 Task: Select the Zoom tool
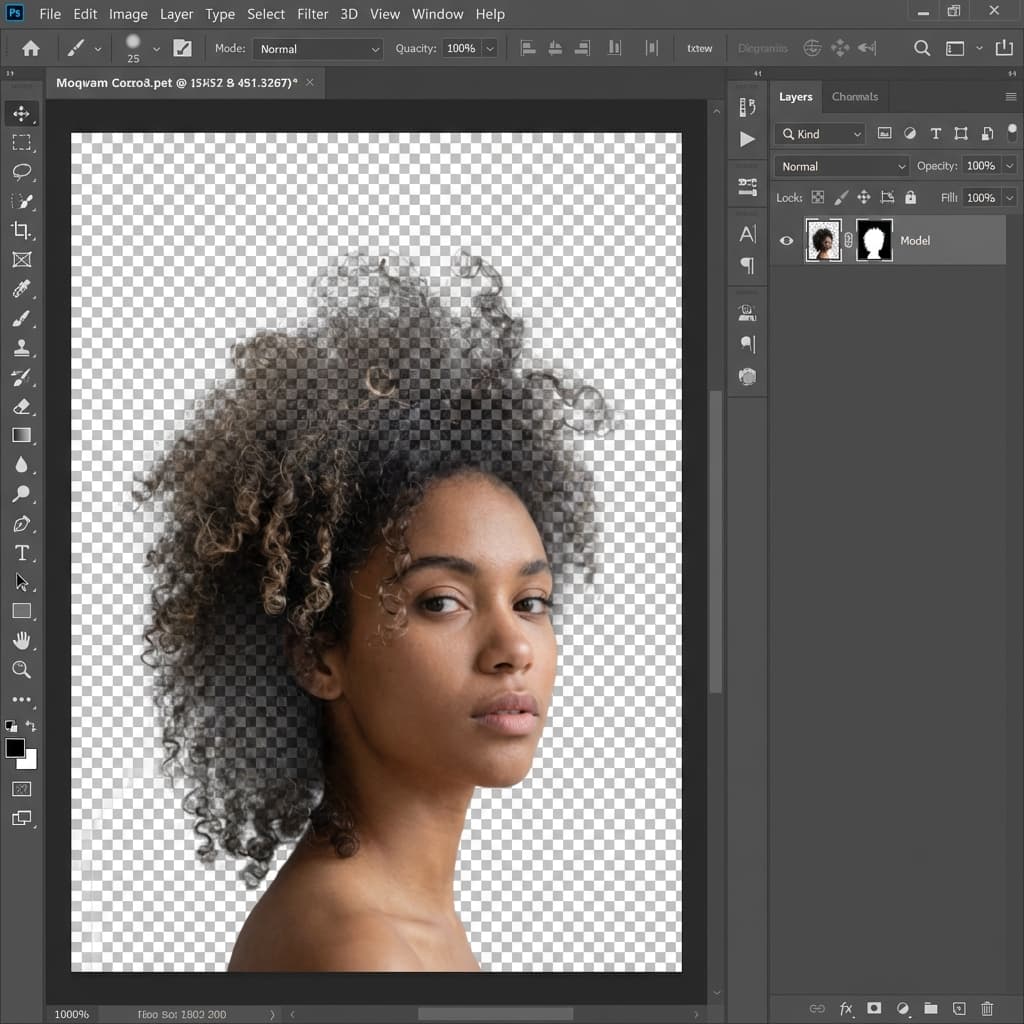click(22, 669)
